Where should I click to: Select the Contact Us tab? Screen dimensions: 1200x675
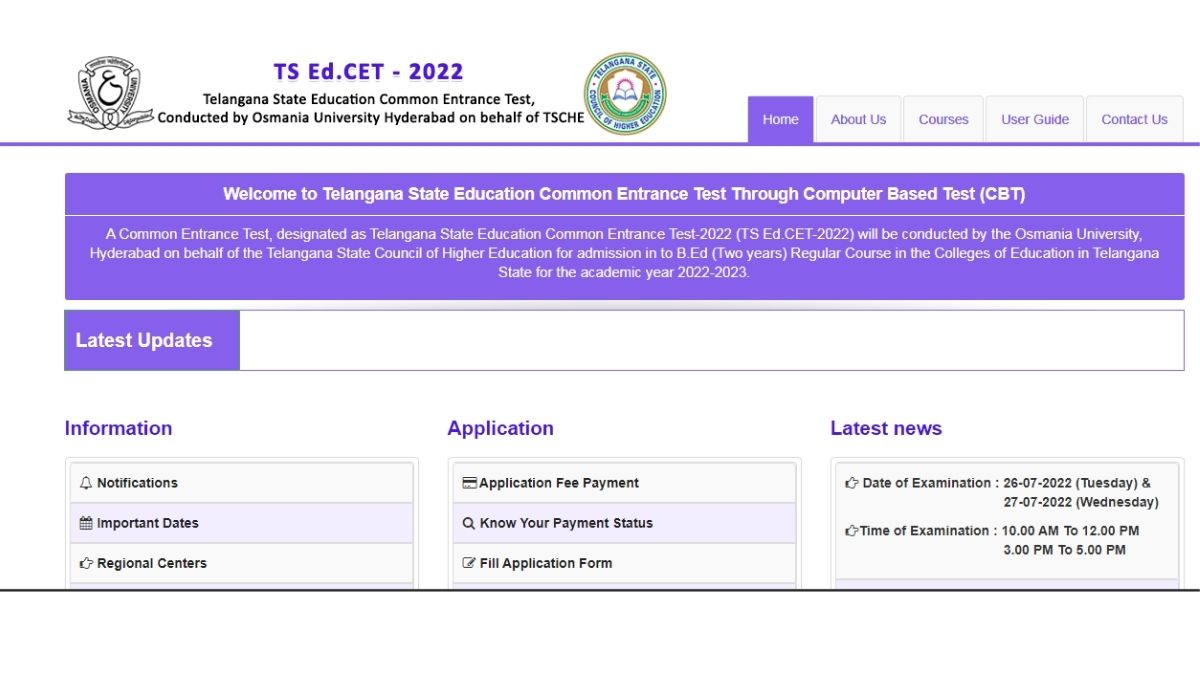pyautogui.click(x=1134, y=119)
